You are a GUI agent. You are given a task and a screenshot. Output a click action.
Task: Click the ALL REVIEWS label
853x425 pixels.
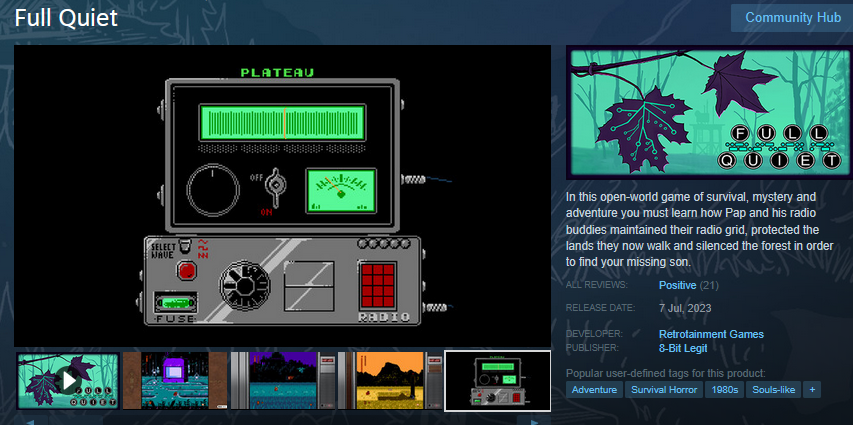click(597, 285)
